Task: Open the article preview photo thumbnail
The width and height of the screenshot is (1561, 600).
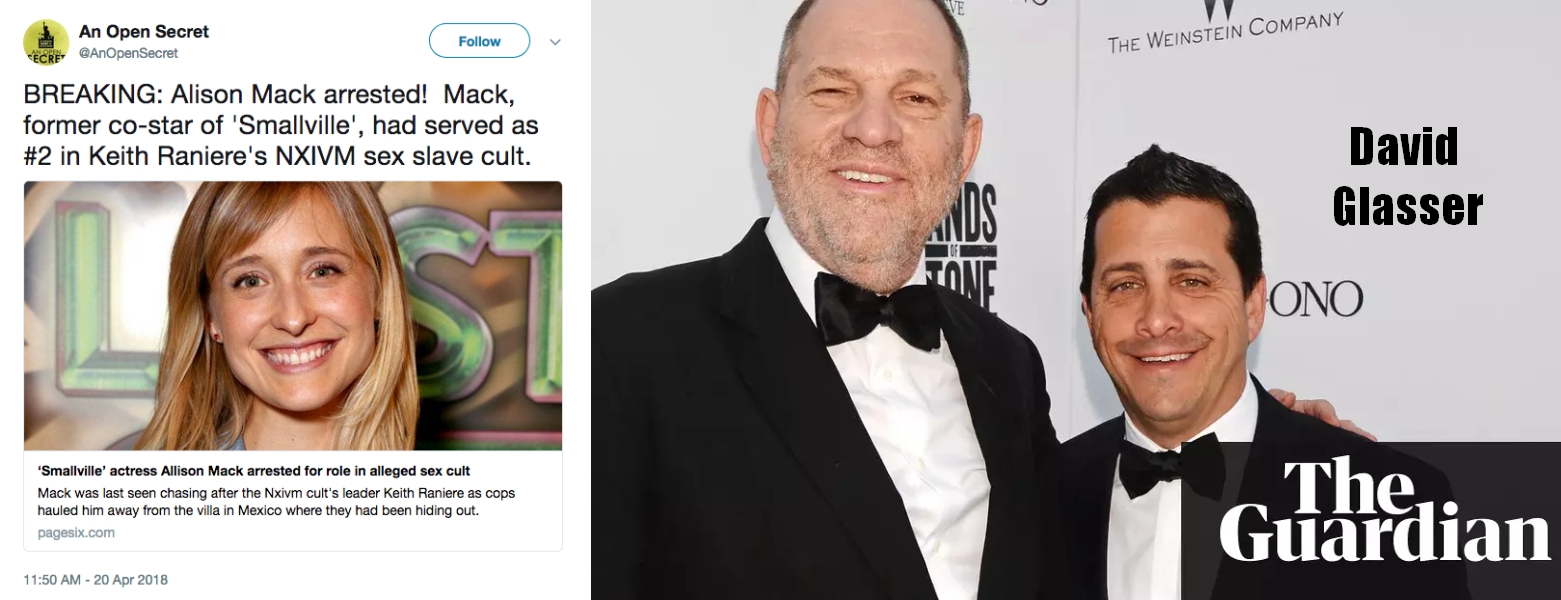Action: click(x=293, y=316)
